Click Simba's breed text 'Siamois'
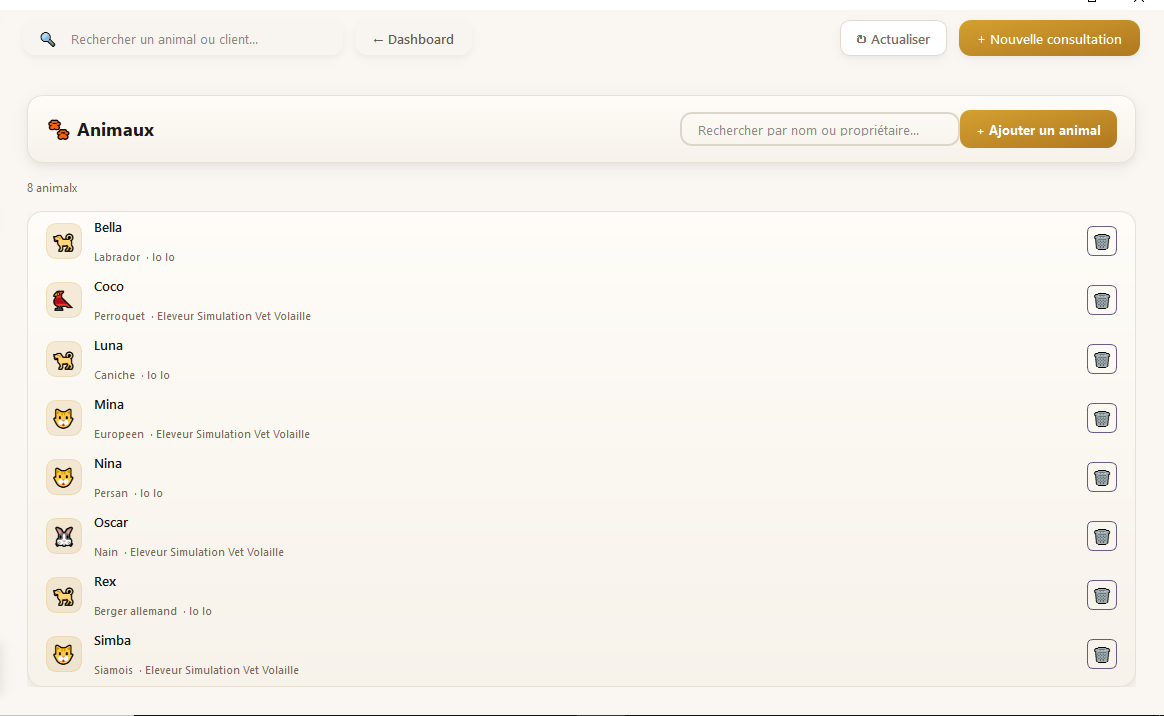The image size is (1164, 716). point(114,670)
